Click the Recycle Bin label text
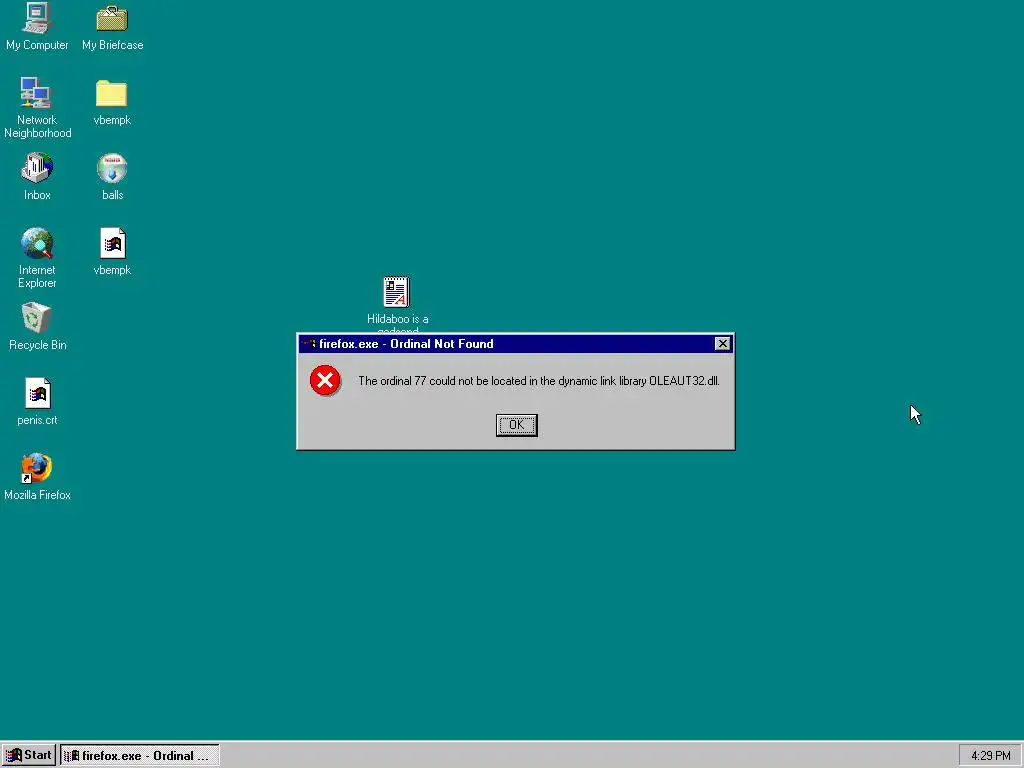This screenshot has height=768, width=1024. tap(37, 345)
